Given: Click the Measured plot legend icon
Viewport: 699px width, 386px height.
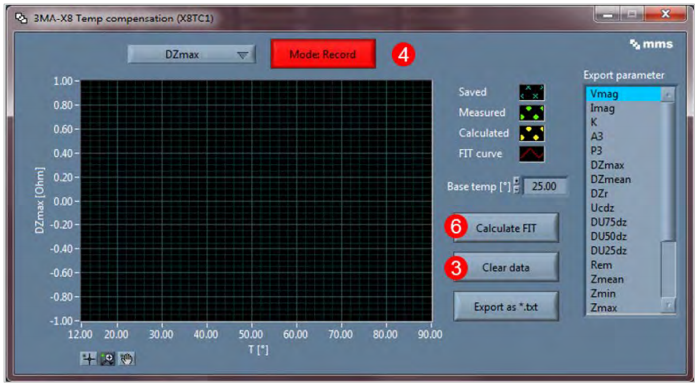Looking at the screenshot, I should tap(531, 113).
